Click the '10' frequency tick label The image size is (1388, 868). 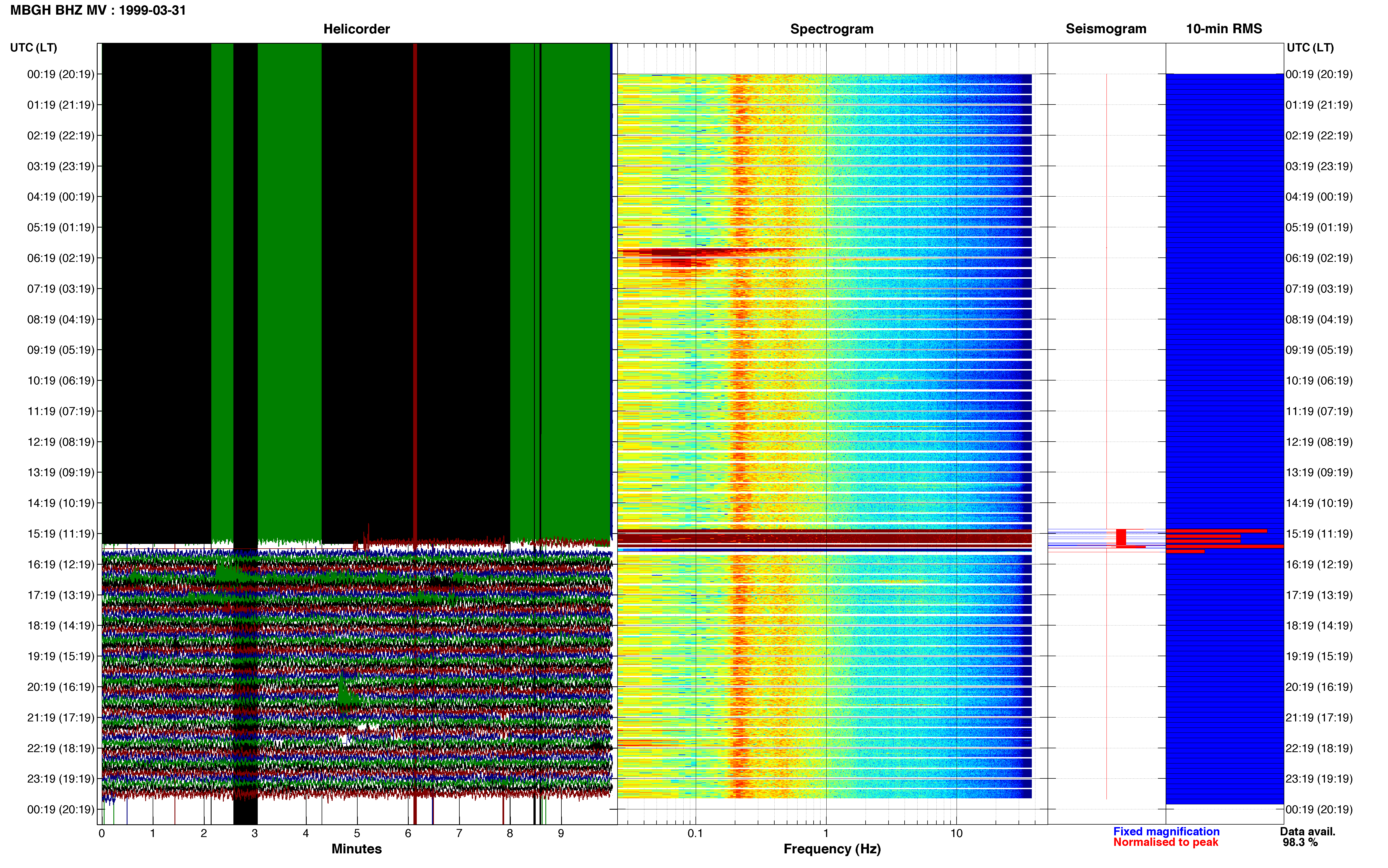click(956, 833)
